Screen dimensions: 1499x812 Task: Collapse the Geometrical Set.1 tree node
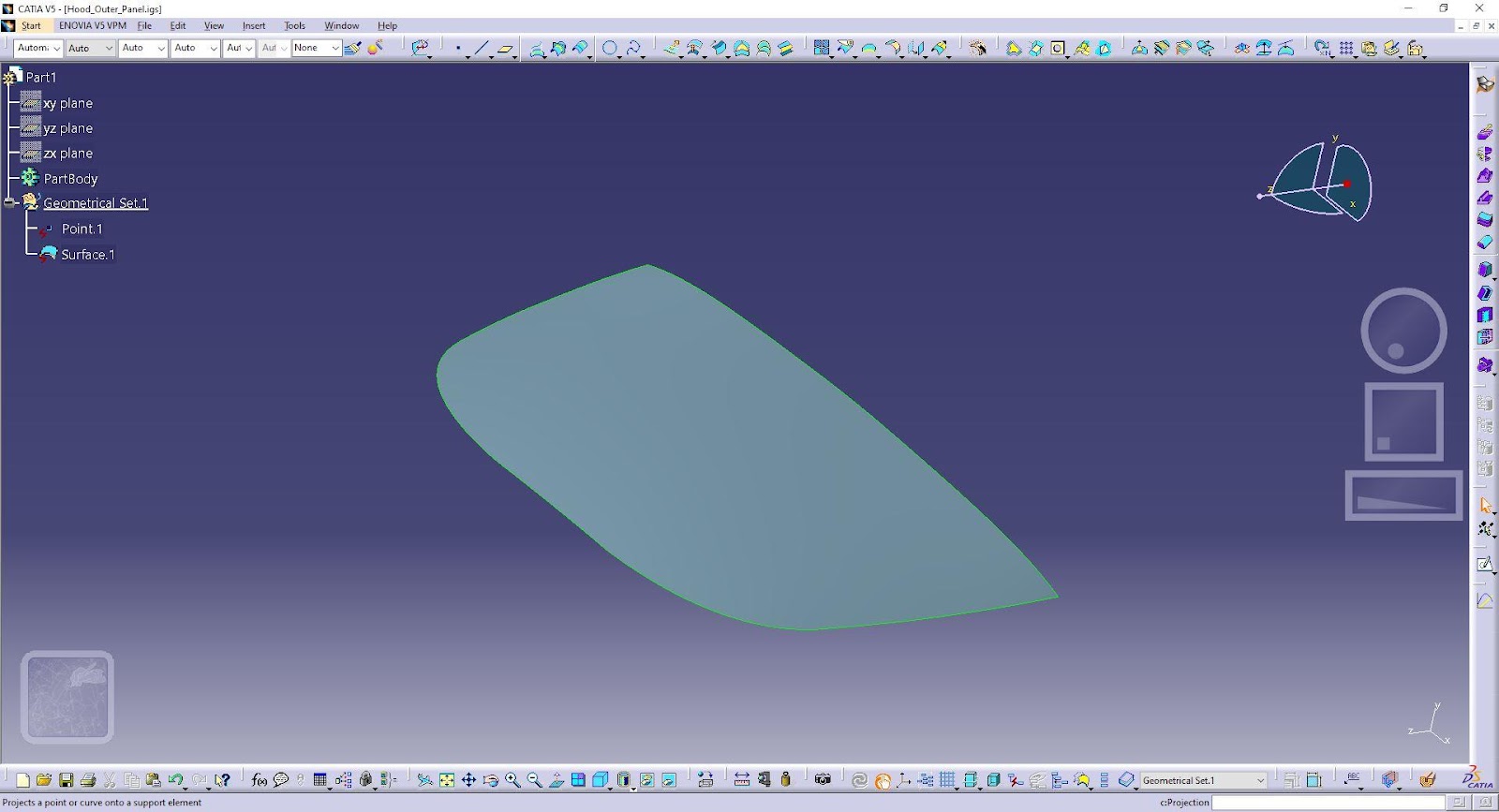(x=10, y=202)
